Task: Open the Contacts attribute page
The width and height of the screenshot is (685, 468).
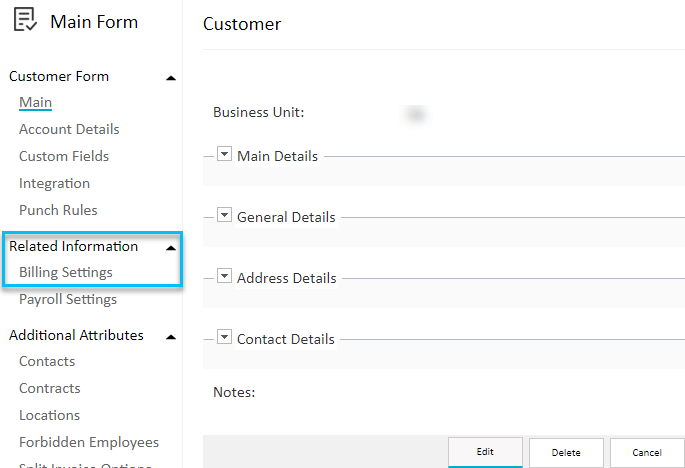Action: pos(47,361)
